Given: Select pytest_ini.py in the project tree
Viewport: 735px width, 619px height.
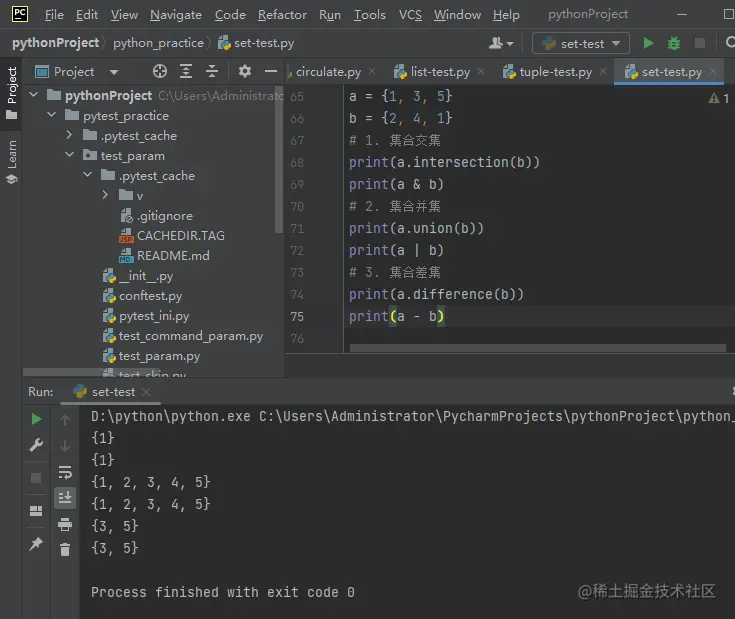Looking at the screenshot, I should click(146, 316).
